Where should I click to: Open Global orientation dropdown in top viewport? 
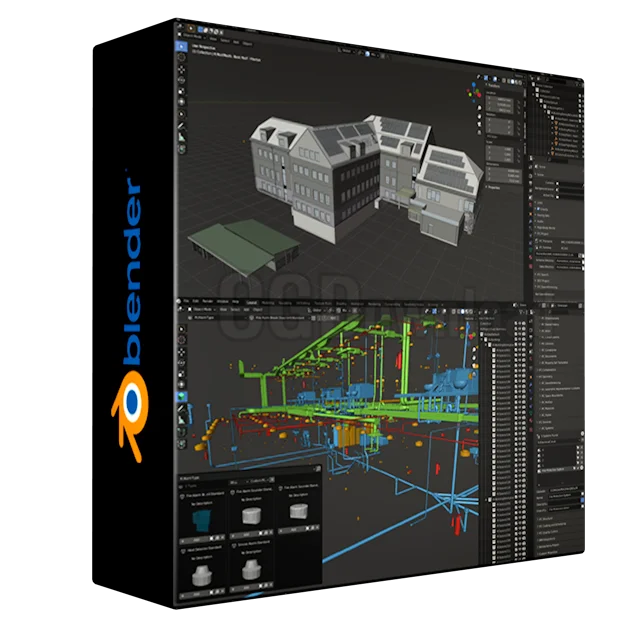click(x=346, y=51)
